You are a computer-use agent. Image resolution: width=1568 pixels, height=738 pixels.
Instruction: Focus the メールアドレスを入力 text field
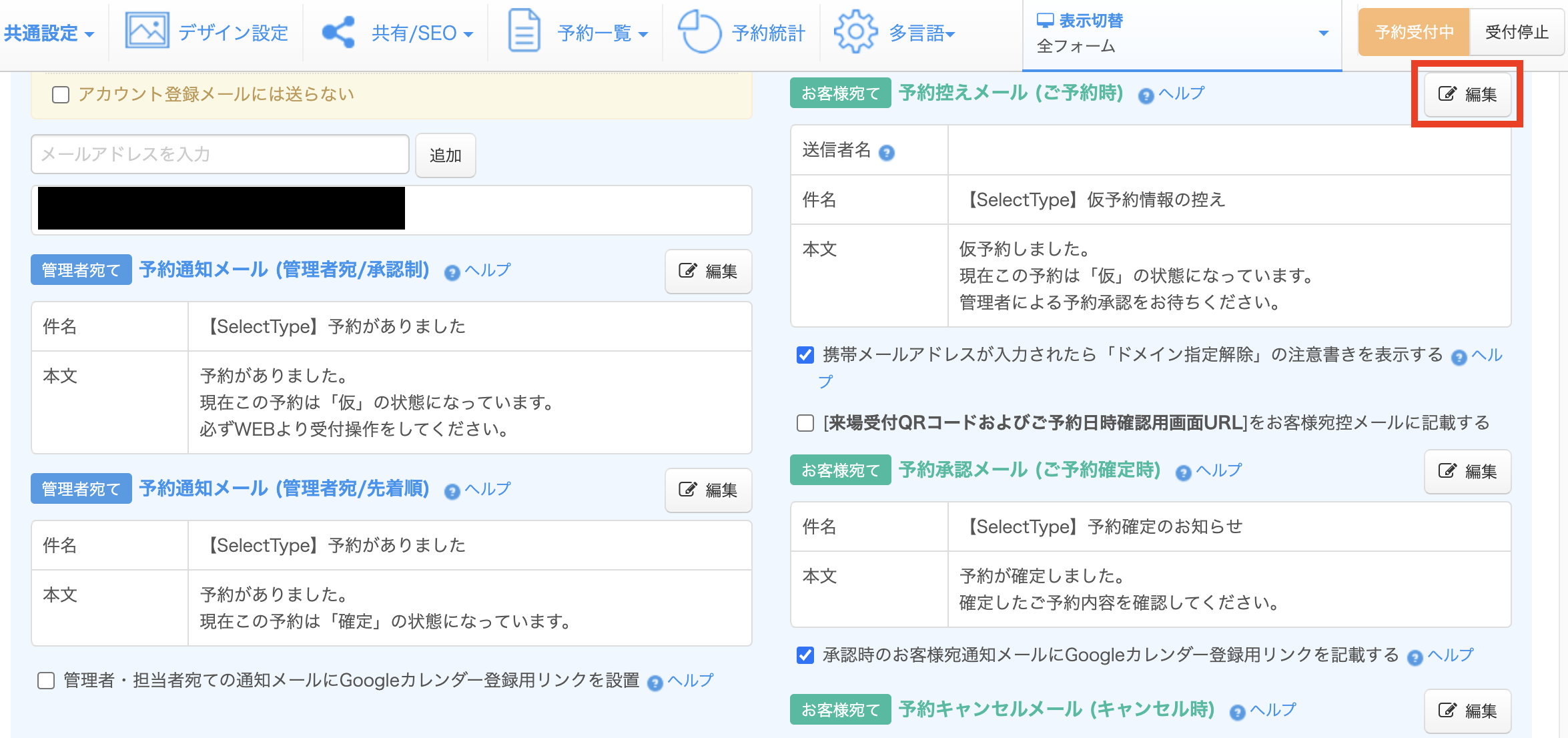(220, 154)
